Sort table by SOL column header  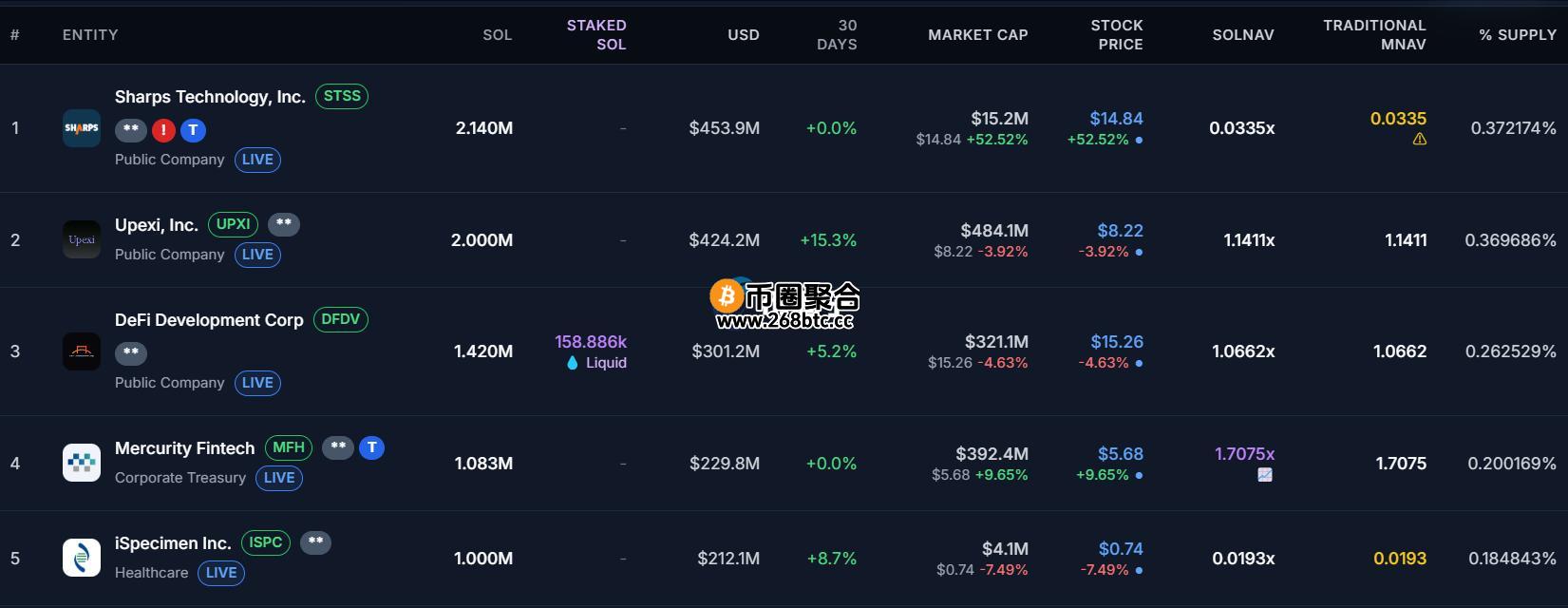click(x=498, y=35)
